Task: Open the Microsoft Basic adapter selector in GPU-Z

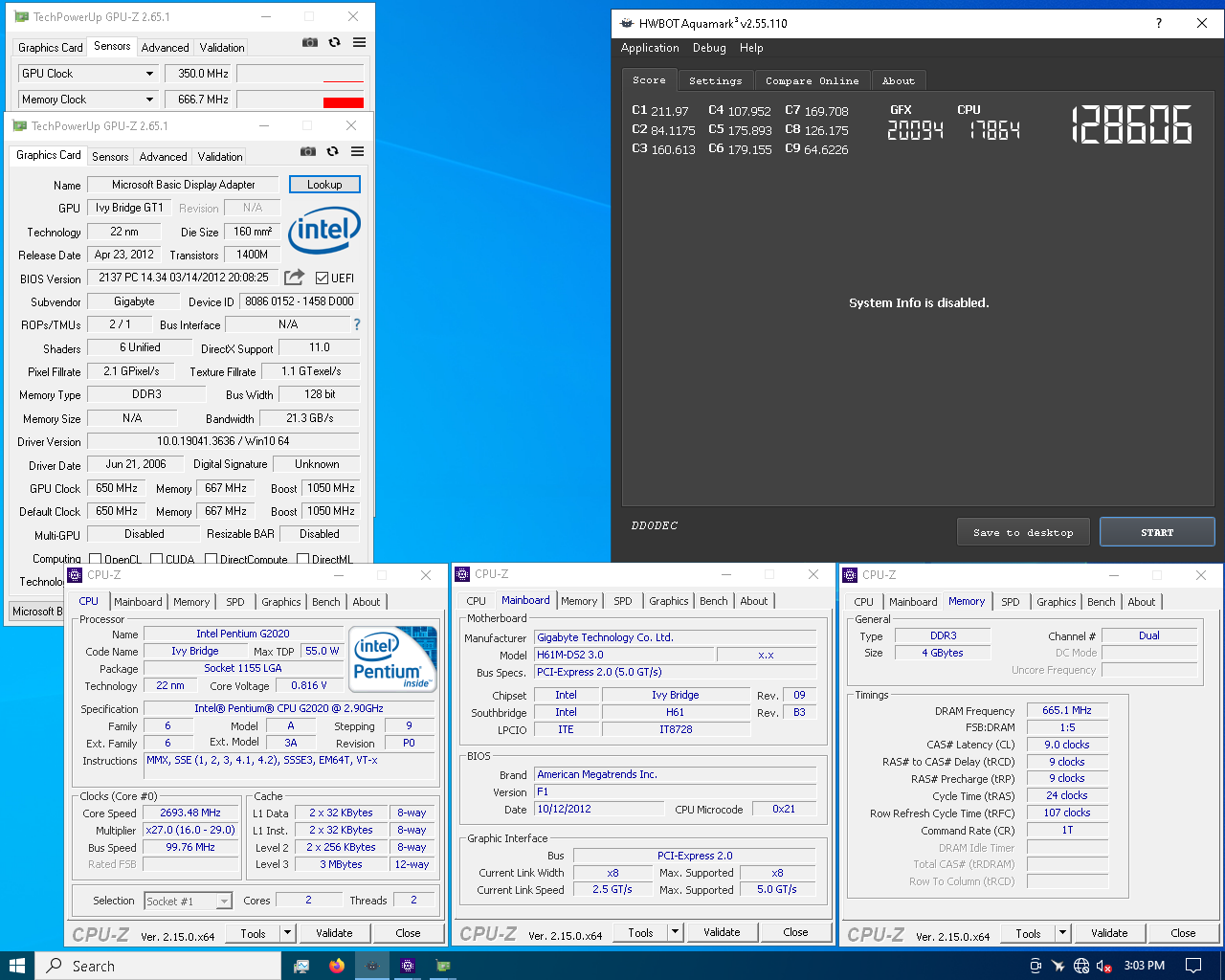Action: click(x=36, y=611)
